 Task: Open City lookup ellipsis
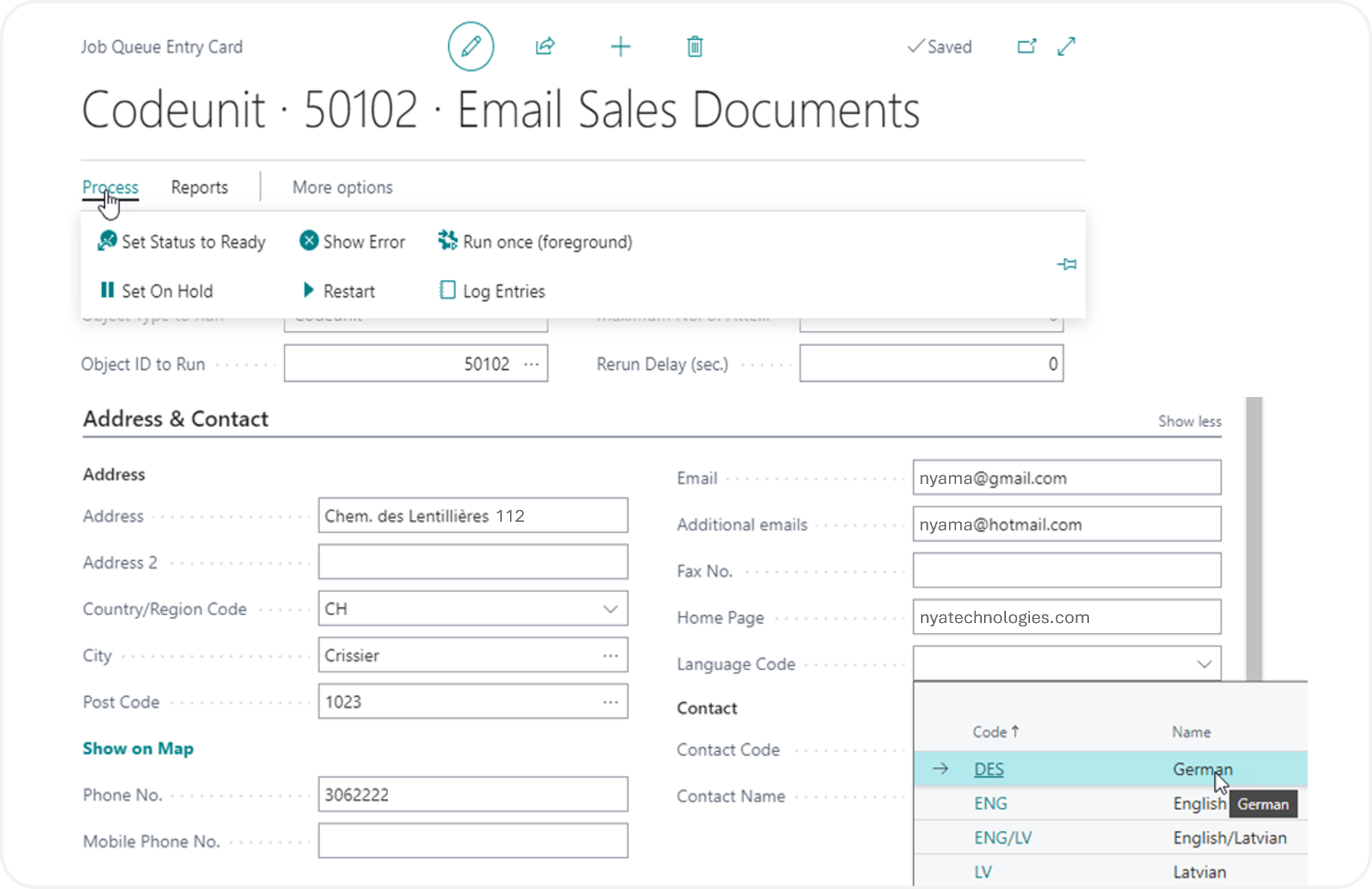click(x=611, y=655)
